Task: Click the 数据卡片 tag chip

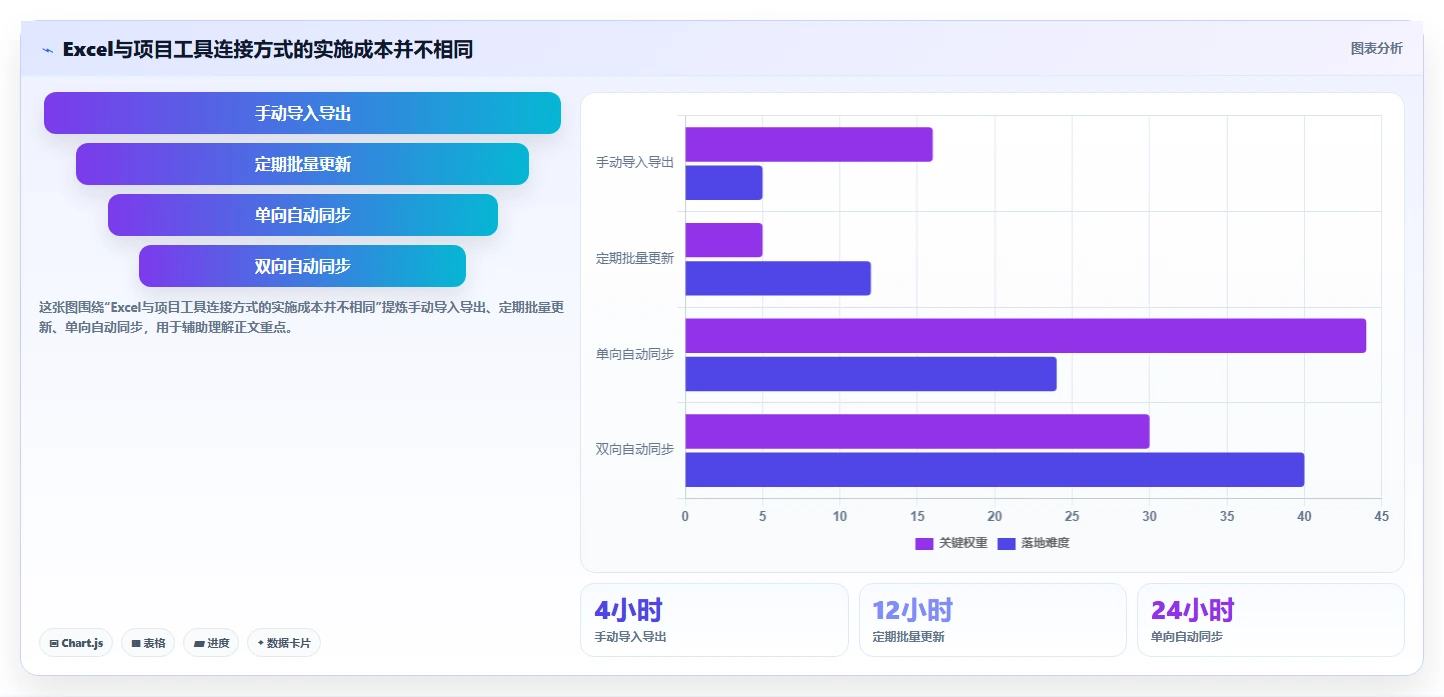Action: click(x=283, y=643)
